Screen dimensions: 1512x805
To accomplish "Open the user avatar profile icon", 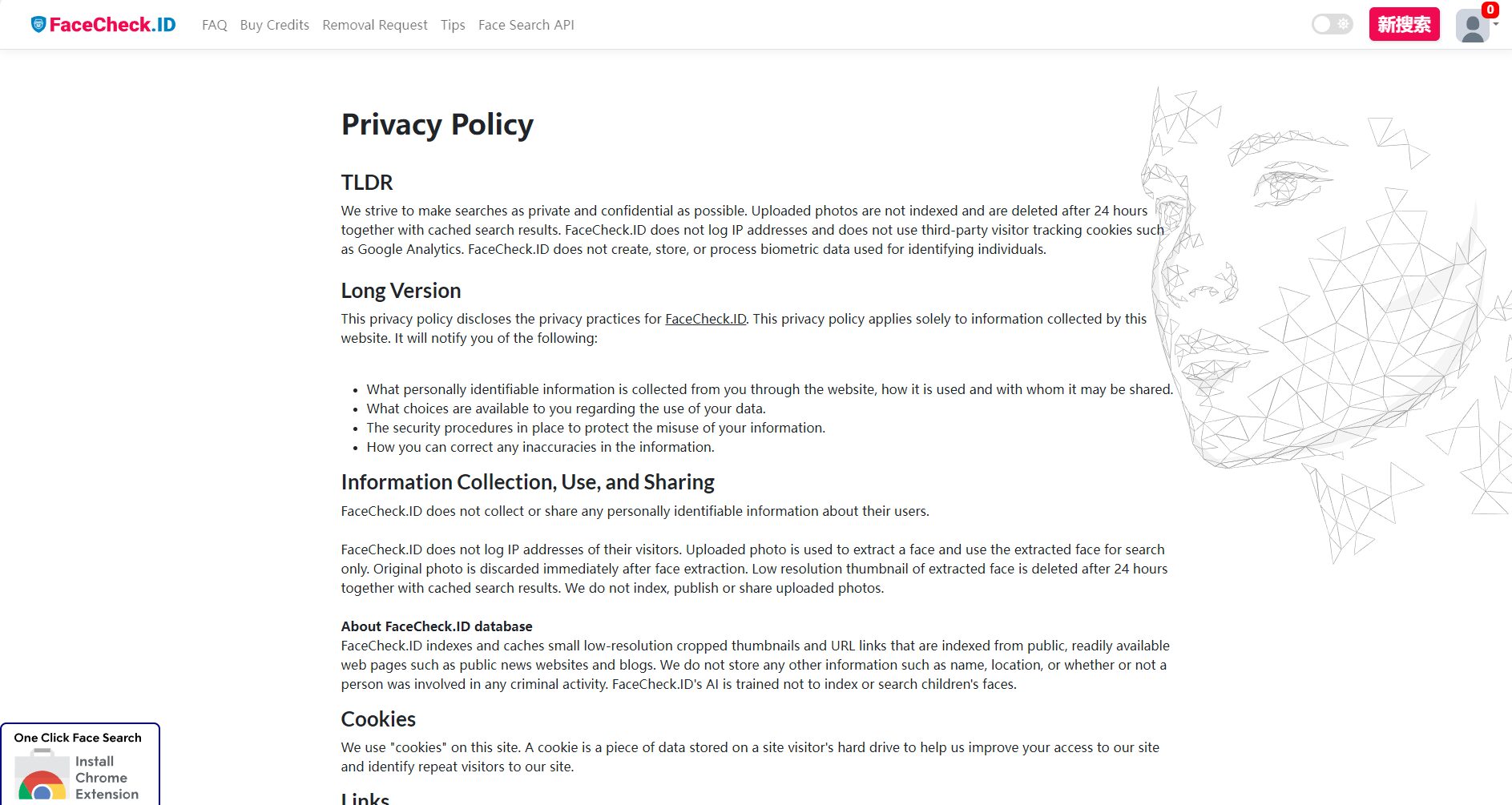I will [x=1472, y=26].
